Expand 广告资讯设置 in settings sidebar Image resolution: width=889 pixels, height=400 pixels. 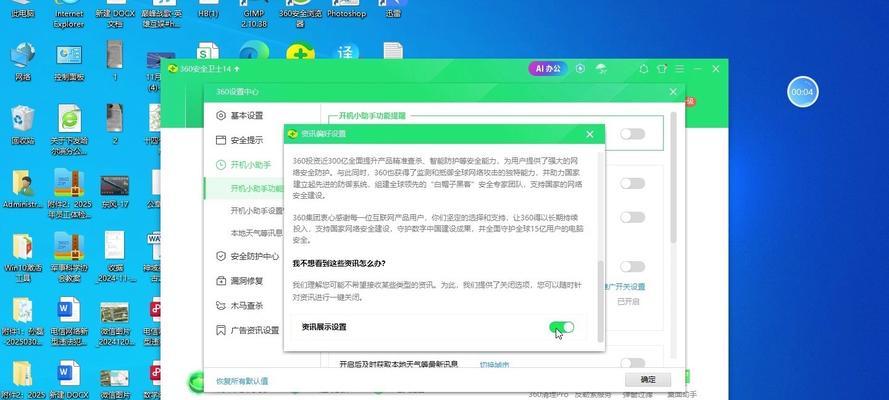[255, 330]
